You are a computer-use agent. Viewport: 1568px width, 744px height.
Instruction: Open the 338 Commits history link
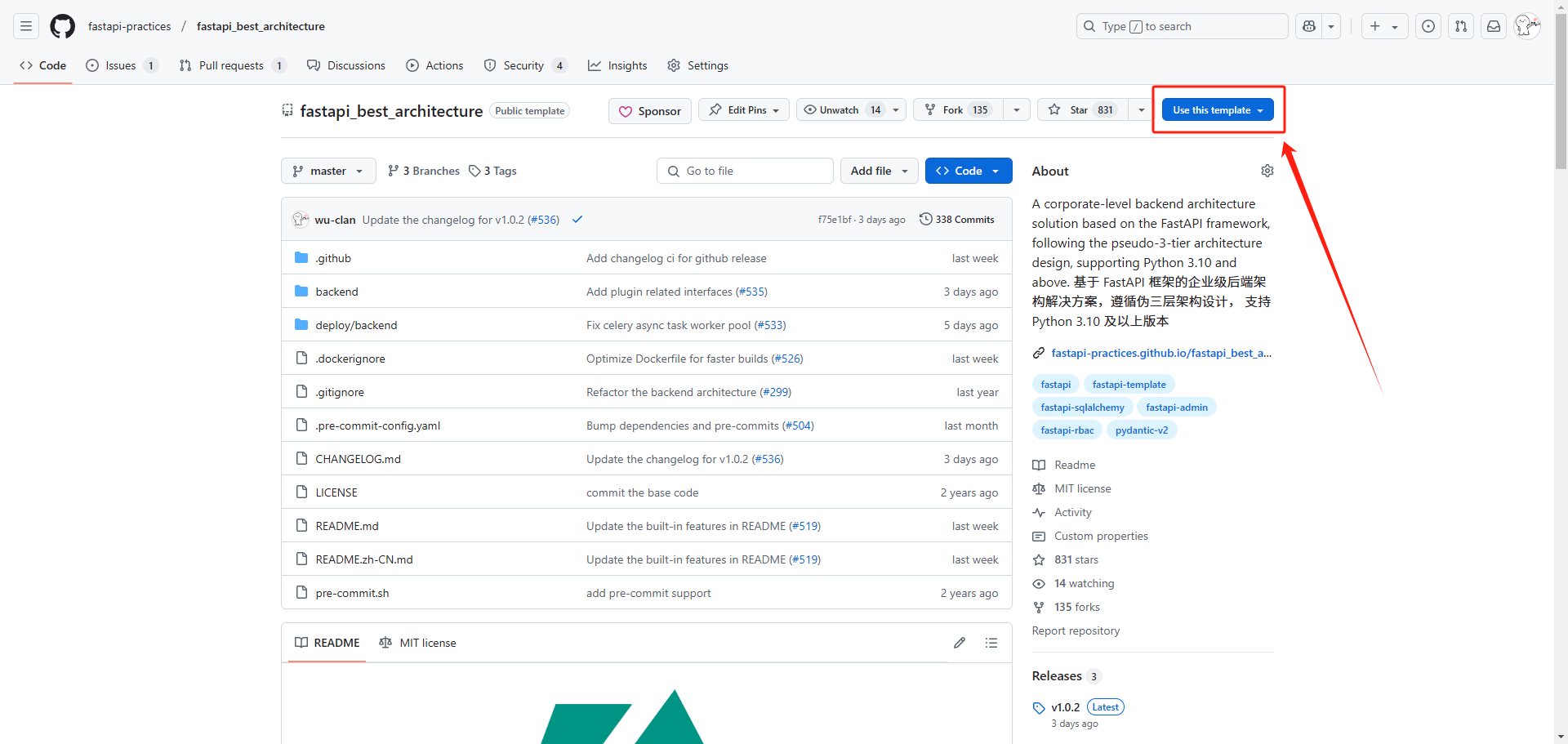(x=956, y=220)
